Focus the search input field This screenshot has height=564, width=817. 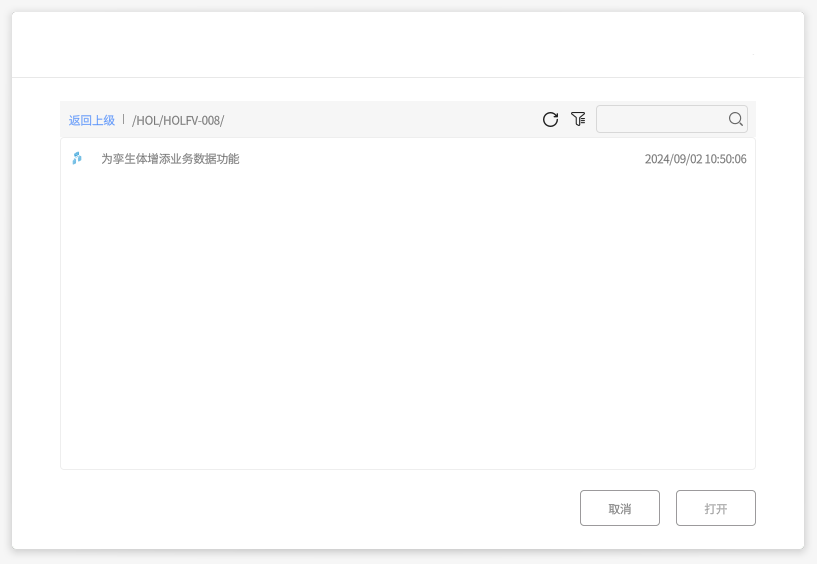662,120
